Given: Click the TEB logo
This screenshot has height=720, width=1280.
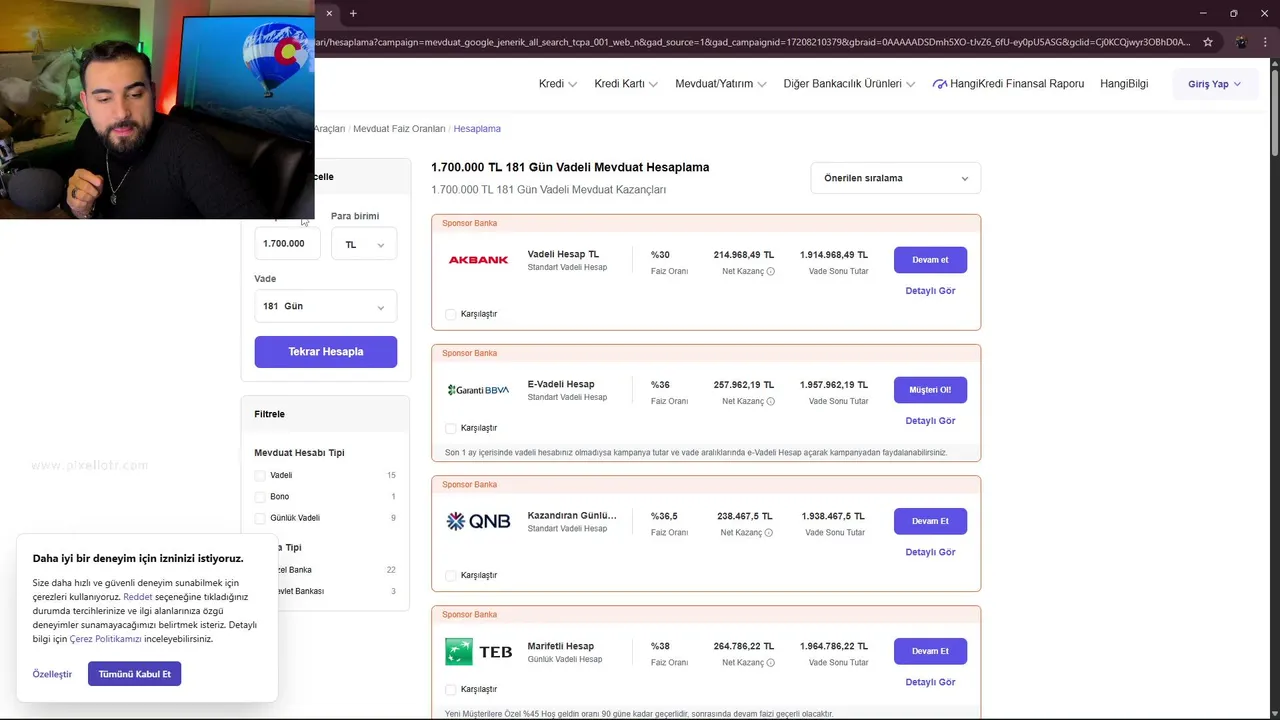Looking at the screenshot, I should [x=478, y=651].
